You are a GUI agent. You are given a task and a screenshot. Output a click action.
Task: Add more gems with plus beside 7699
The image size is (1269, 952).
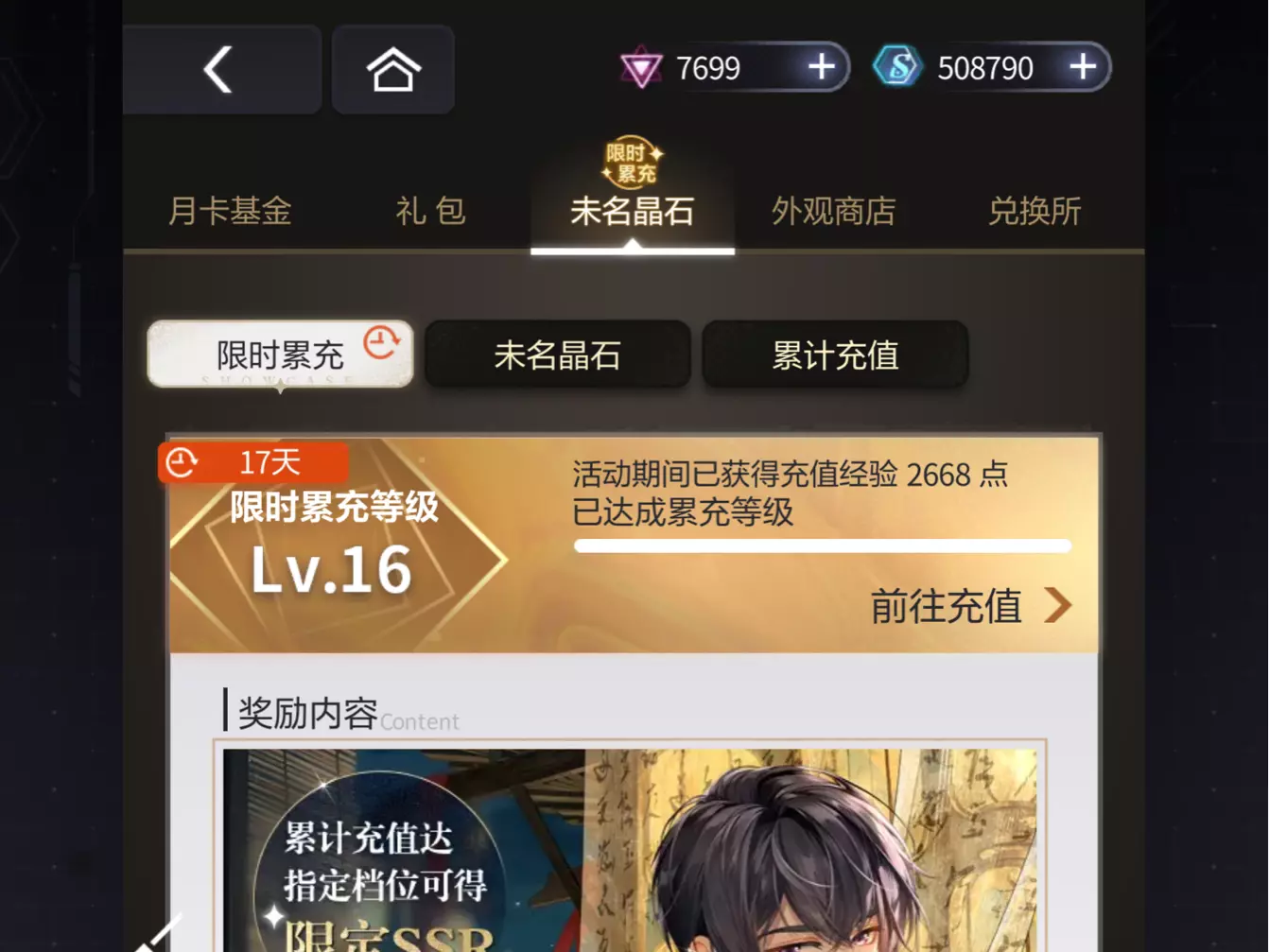822,67
